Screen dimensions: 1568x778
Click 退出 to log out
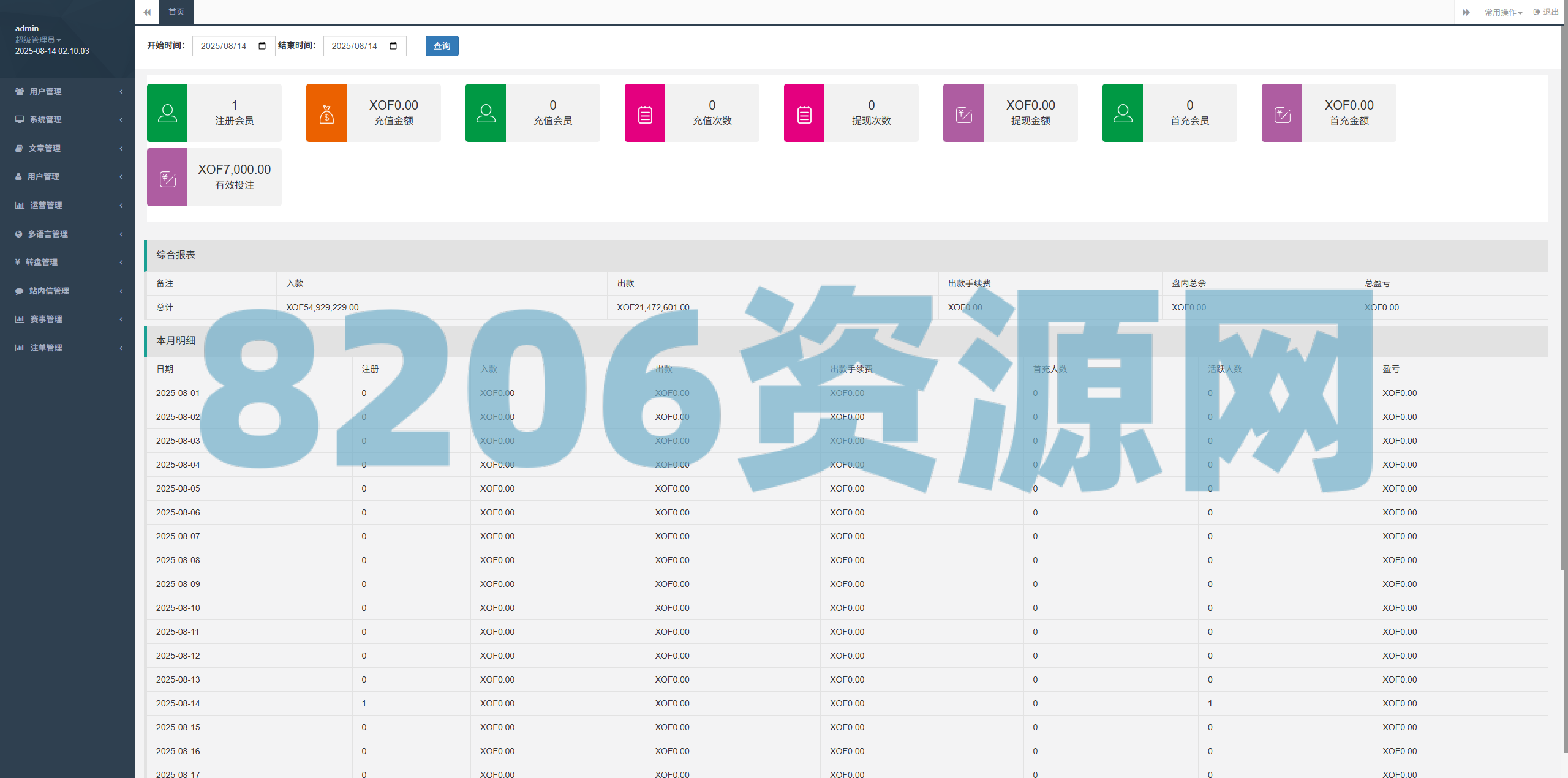[x=1547, y=12]
